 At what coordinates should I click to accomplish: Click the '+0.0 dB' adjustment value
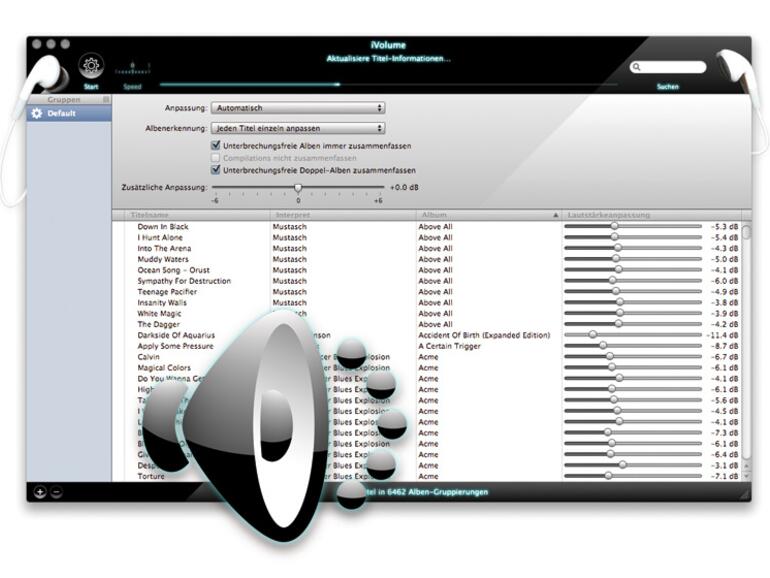coord(404,188)
